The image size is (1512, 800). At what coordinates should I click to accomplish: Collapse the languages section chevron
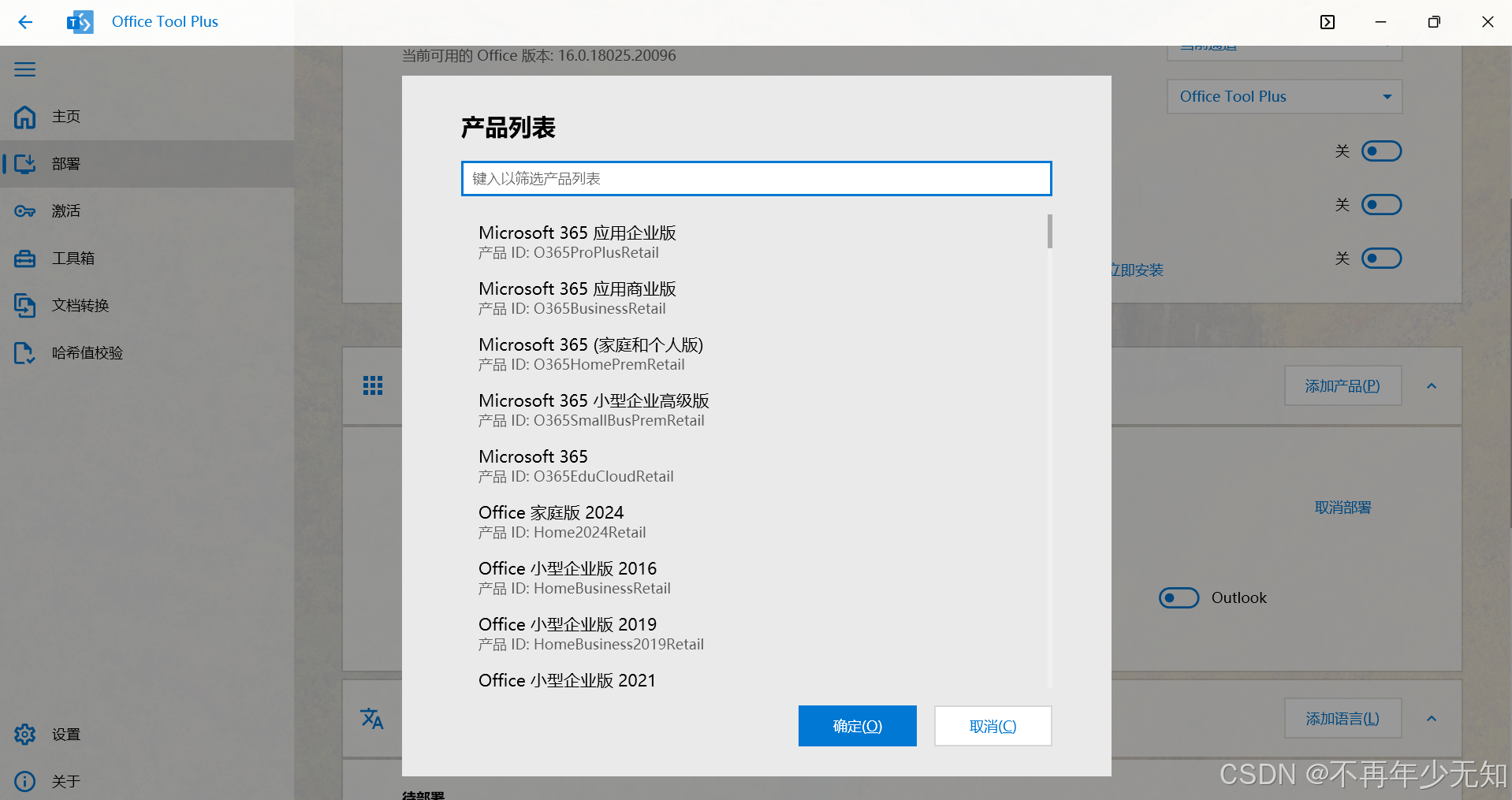(1432, 719)
